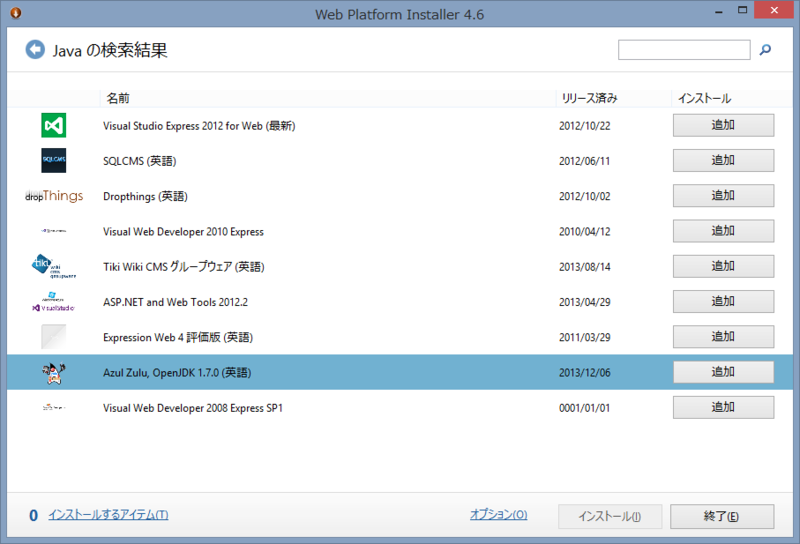The image size is (800, 544).
Task: Click release date 2013/04/29
Action: [585, 302]
